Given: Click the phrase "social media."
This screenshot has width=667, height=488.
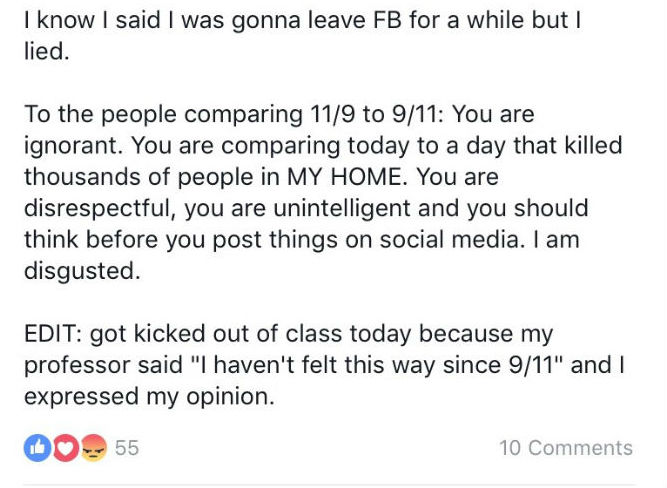Looking at the screenshot, I should [450, 239].
